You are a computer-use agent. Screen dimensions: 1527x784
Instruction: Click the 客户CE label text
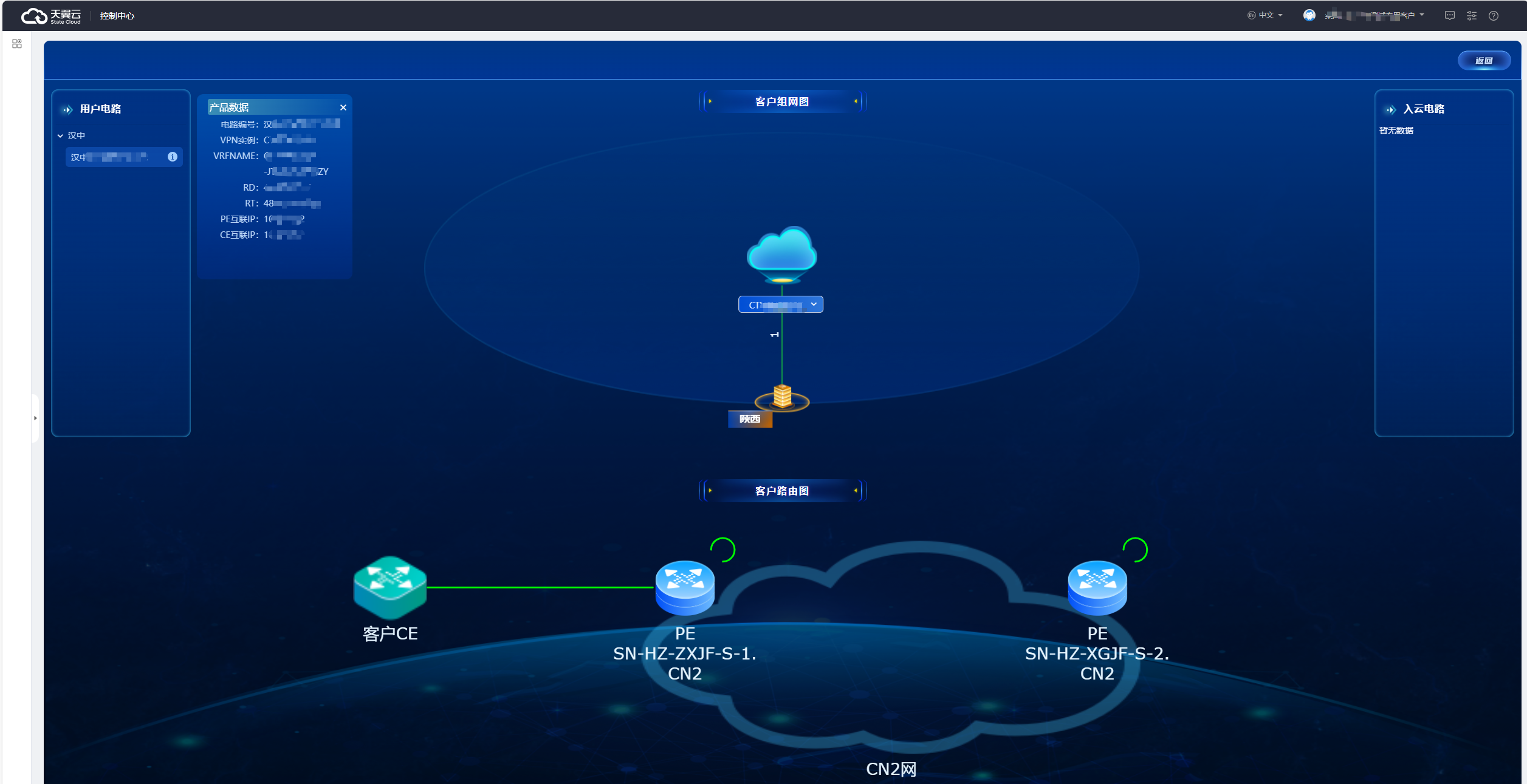390,634
